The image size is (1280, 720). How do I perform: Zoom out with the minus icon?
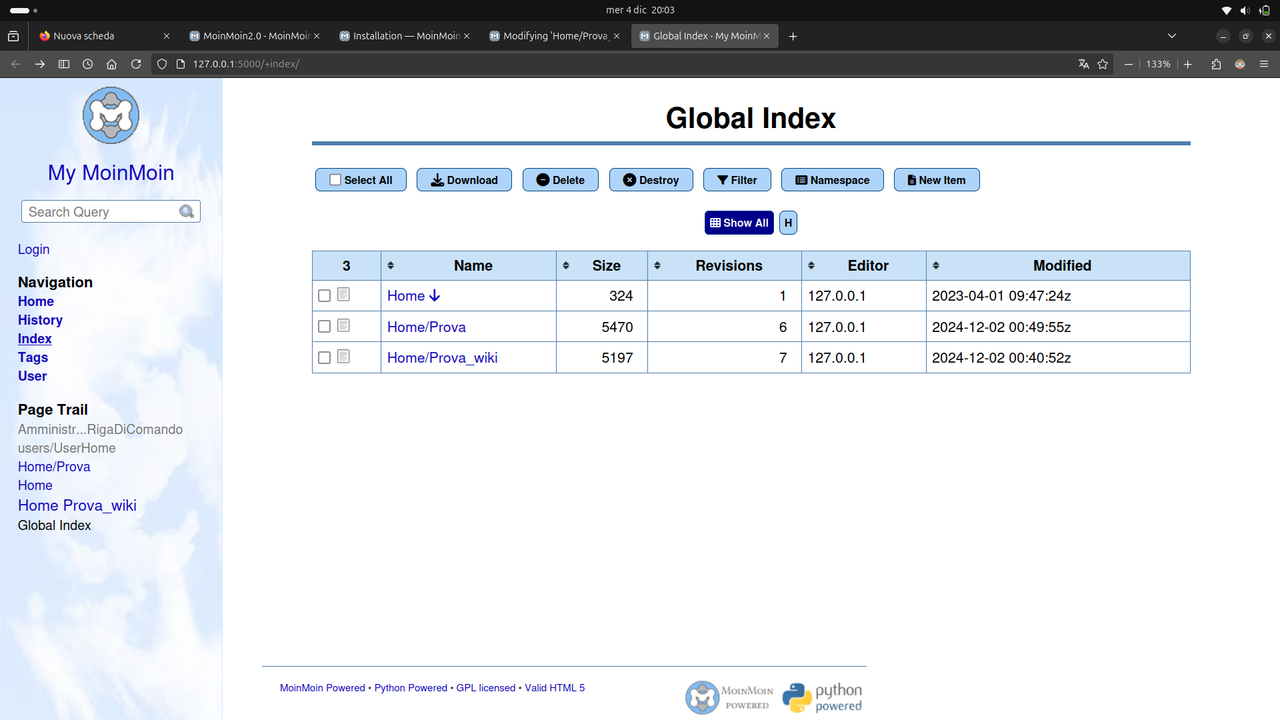point(1129,64)
